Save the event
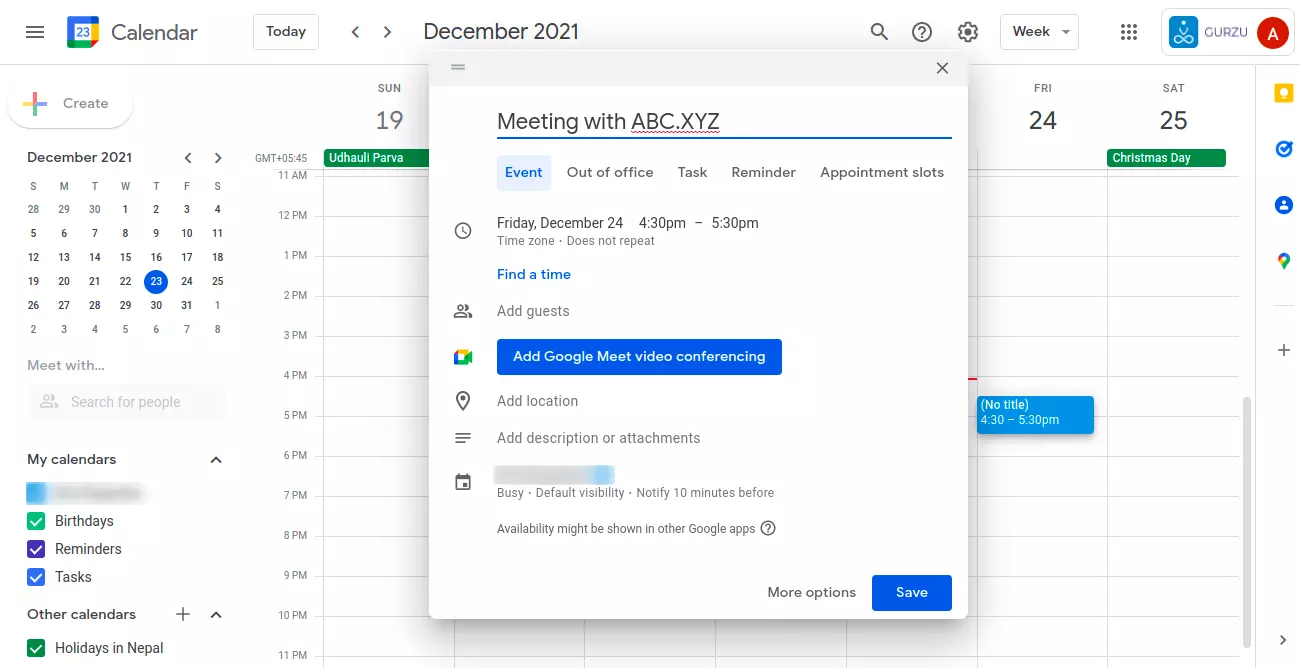This screenshot has width=1300, height=668. 912,593
